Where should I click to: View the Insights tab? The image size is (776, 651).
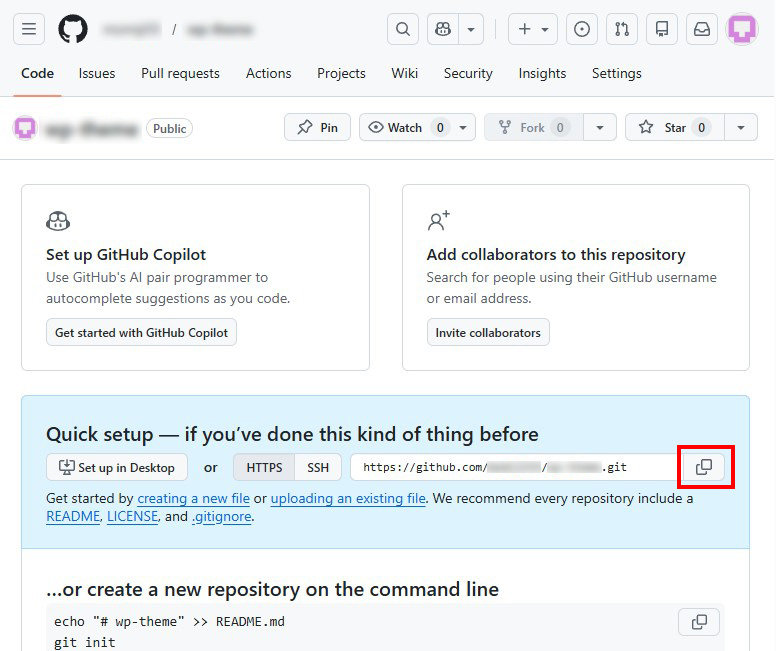542,73
